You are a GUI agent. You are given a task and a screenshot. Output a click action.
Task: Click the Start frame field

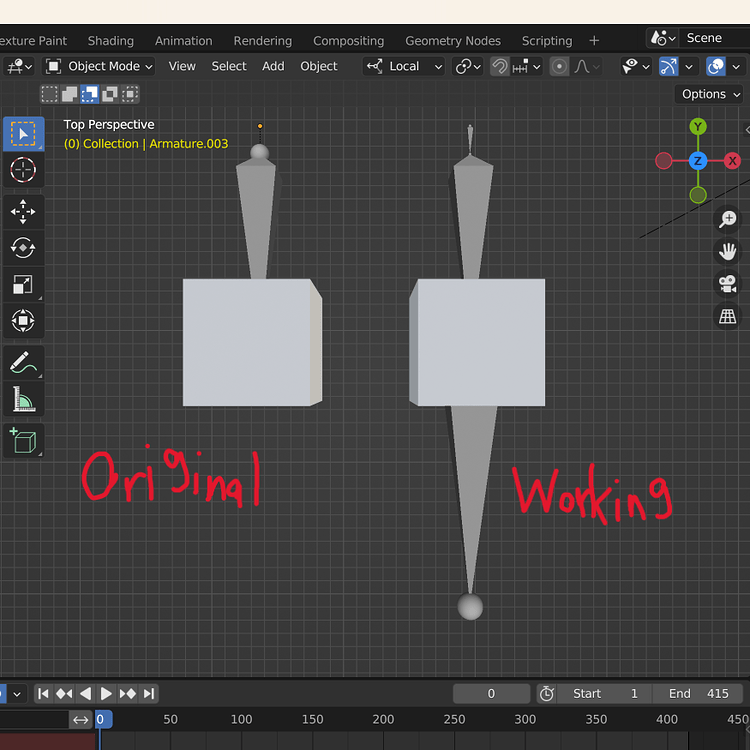(x=604, y=694)
